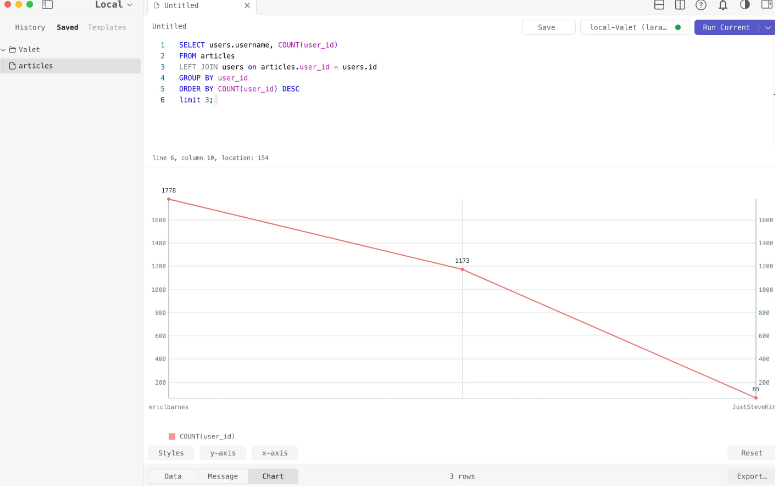Toggle the right panel icon
Image resolution: width=775 pixels, height=486 pixels.
coord(767,5)
